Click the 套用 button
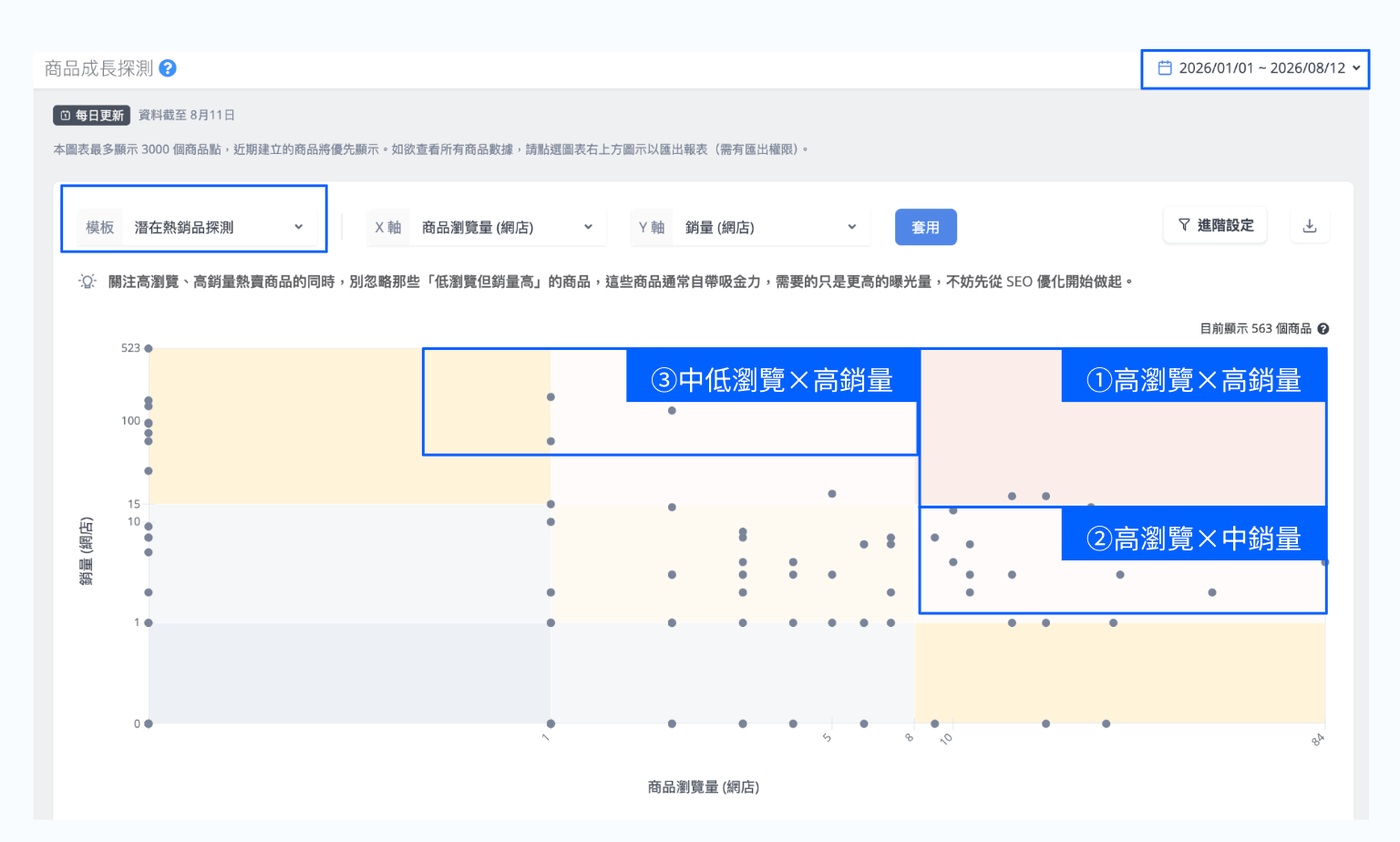The height and width of the screenshot is (842, 1400). [x=925, y=227]
